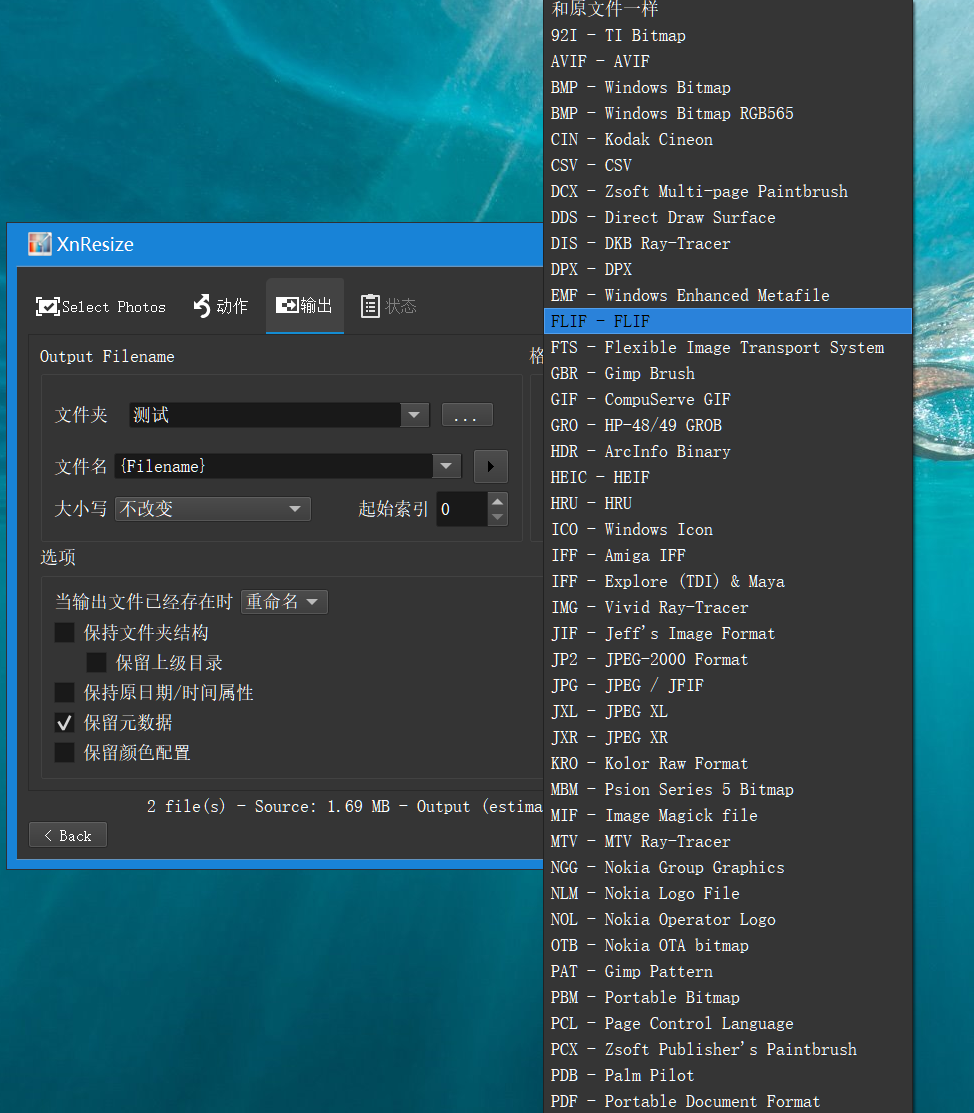974x1113 pixels.
Task: Pick IFF - Explore (TDI) & Maya
Action: pyautogui.click(x=728, y=581)
